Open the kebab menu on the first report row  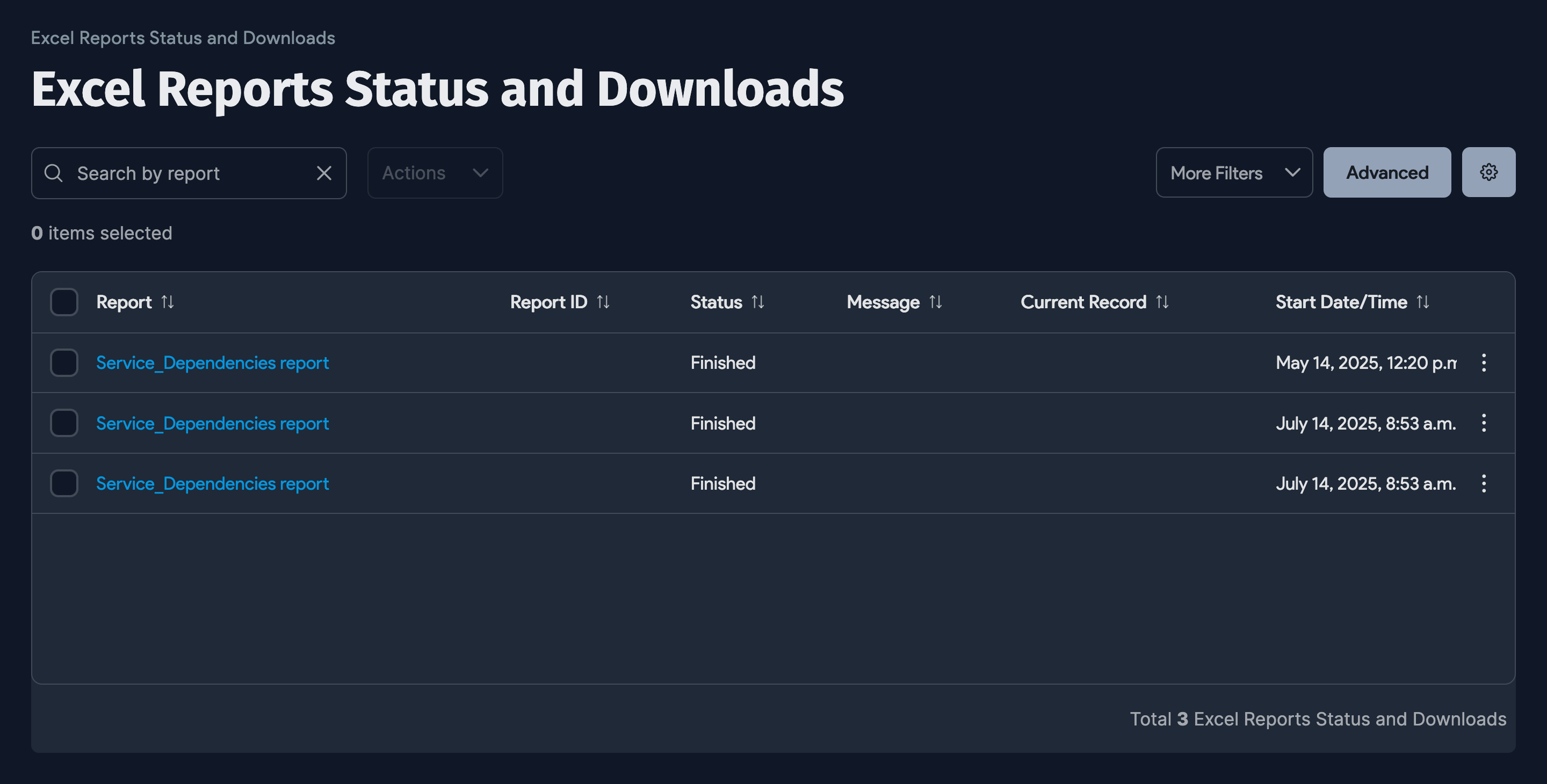(x=1484, y=362)
